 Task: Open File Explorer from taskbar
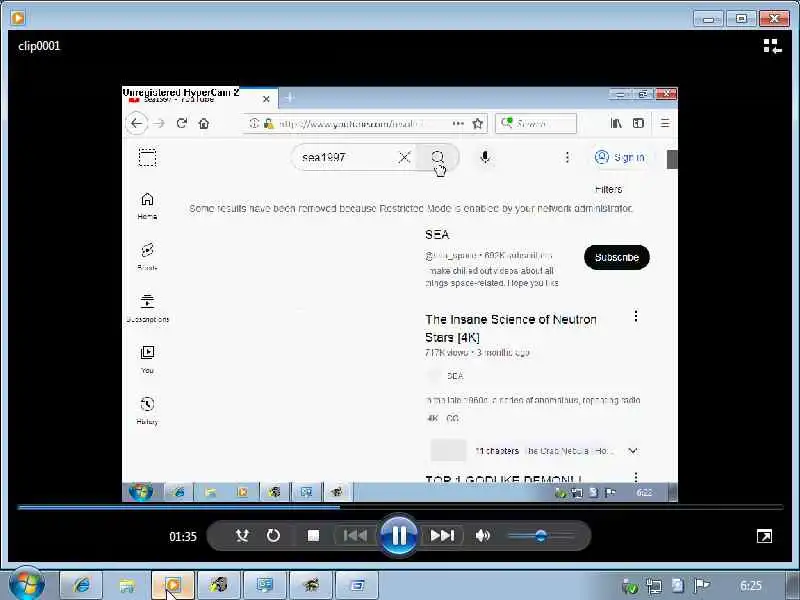[x=127, y=585]
